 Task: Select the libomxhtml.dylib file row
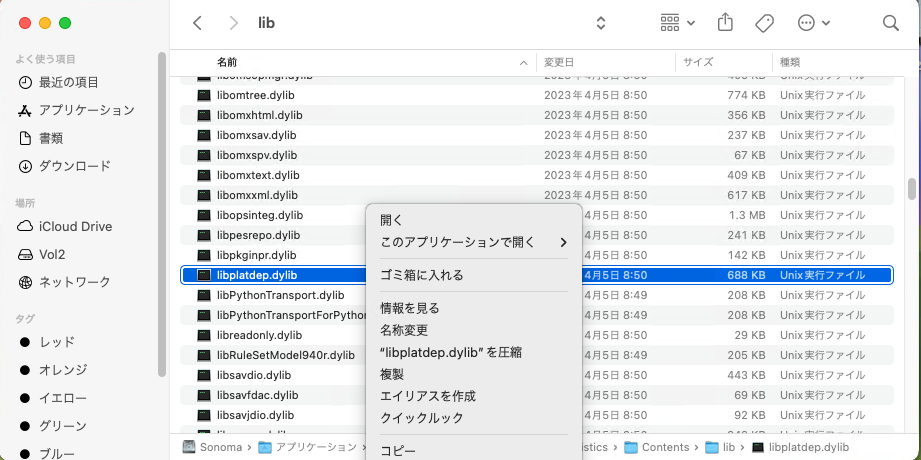pyautogui.click(x=259, y=115)
